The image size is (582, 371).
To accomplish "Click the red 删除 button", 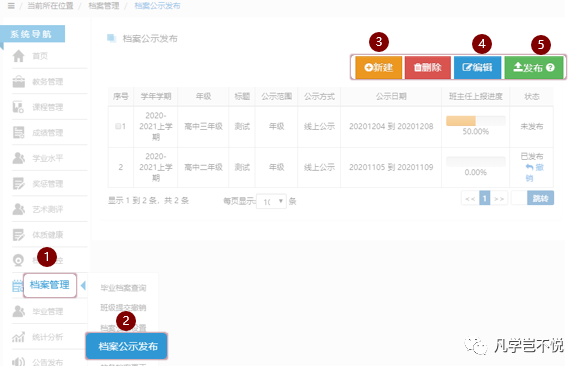I will pyautogui.click(x=428, y=68).
